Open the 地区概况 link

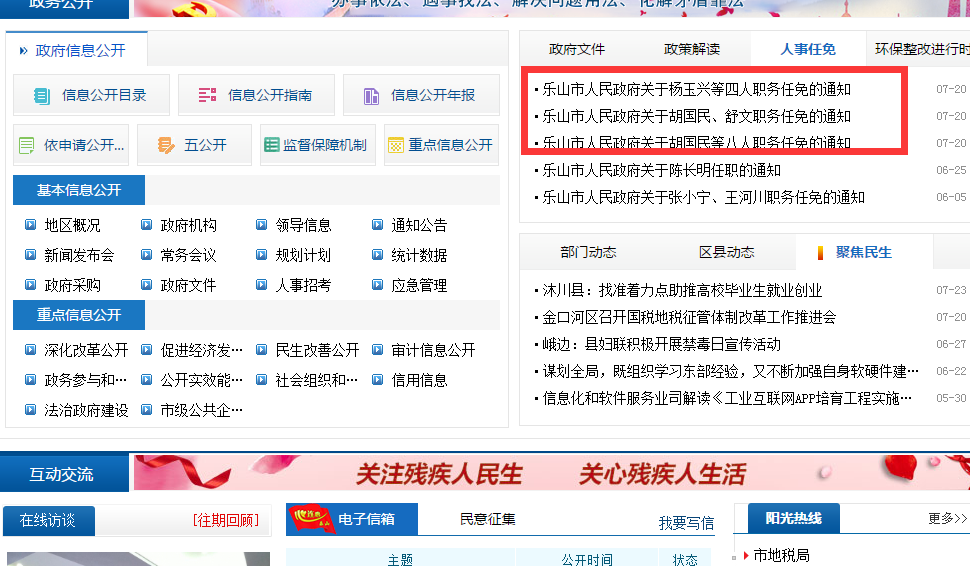tap(72, 226)
